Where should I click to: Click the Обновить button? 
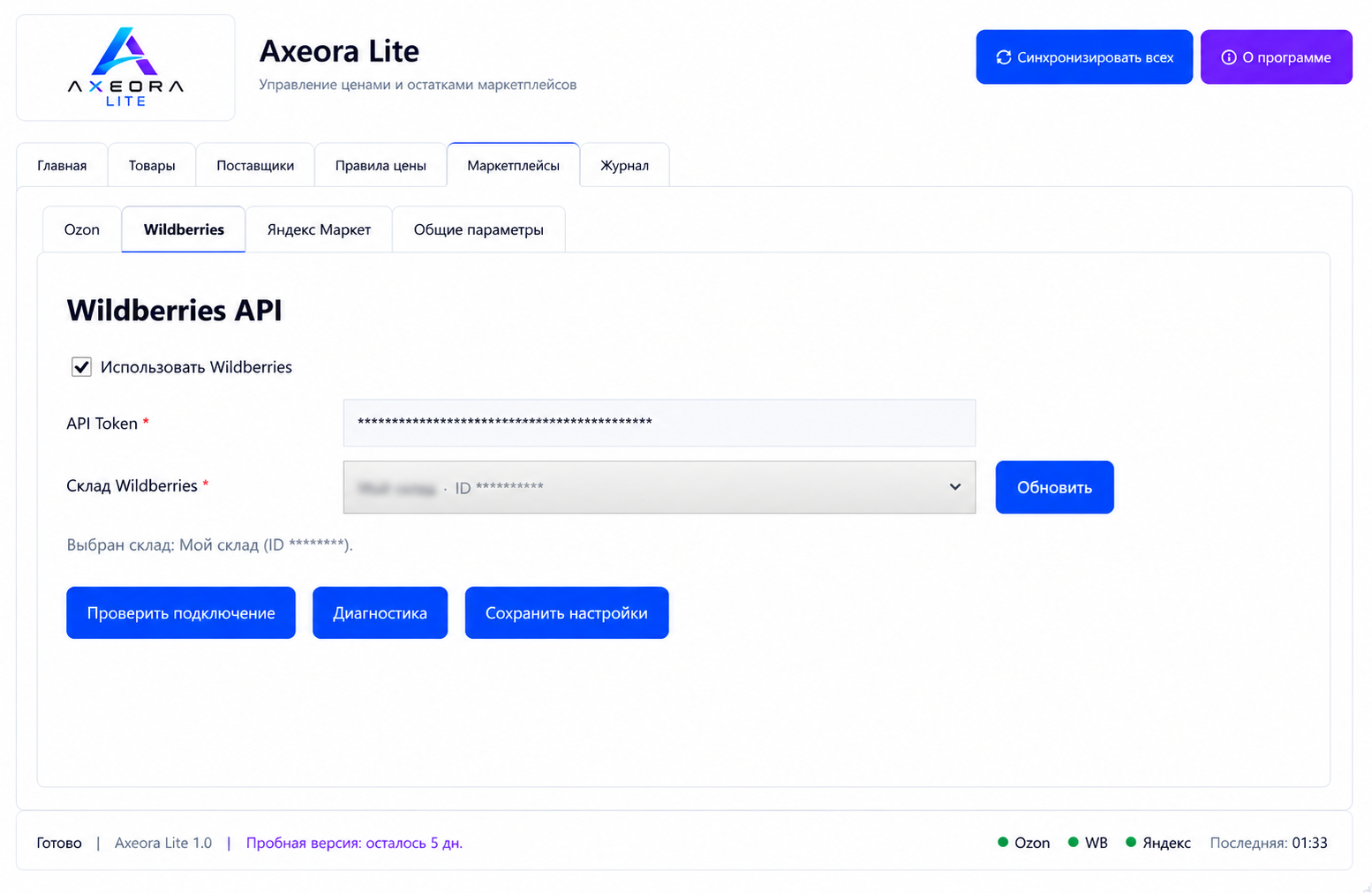click(1054, 487)
